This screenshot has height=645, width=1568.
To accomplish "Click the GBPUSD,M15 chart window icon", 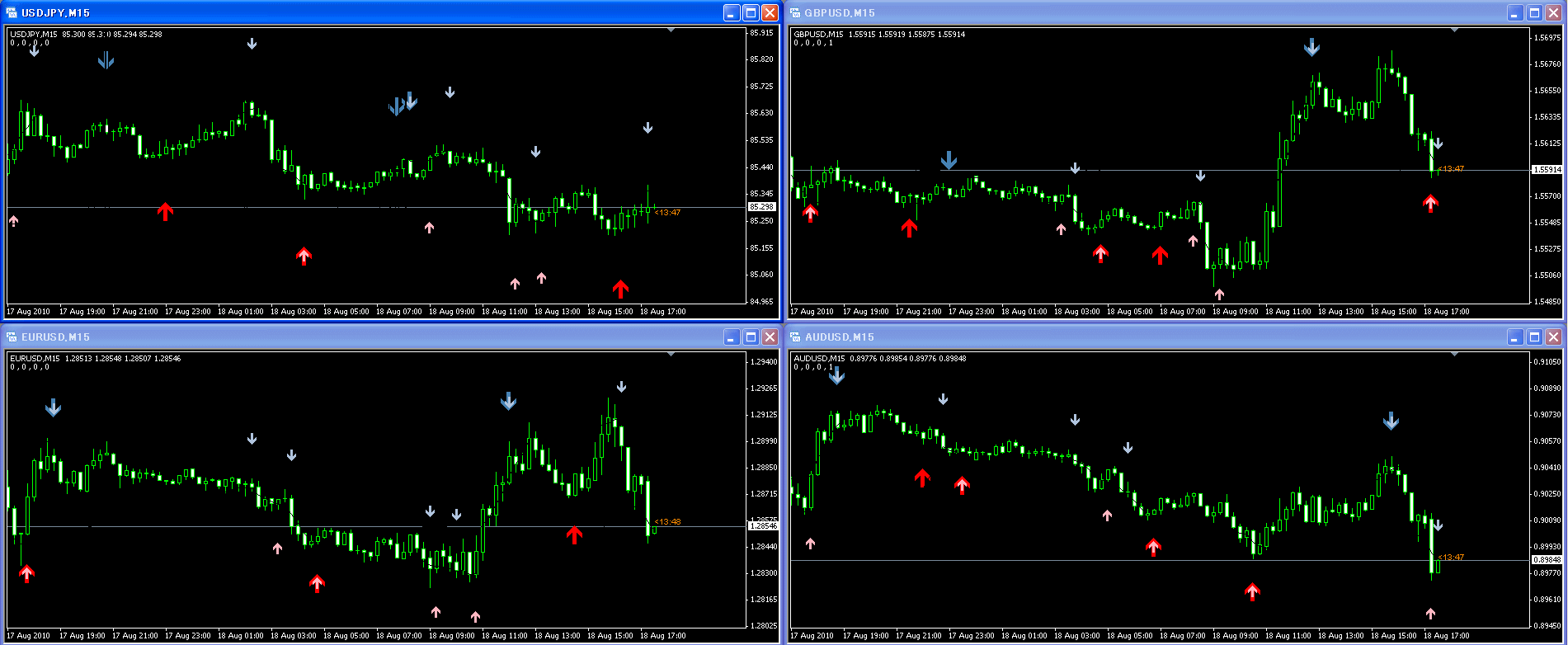I will pyautogui.click(x=795, y=12).
